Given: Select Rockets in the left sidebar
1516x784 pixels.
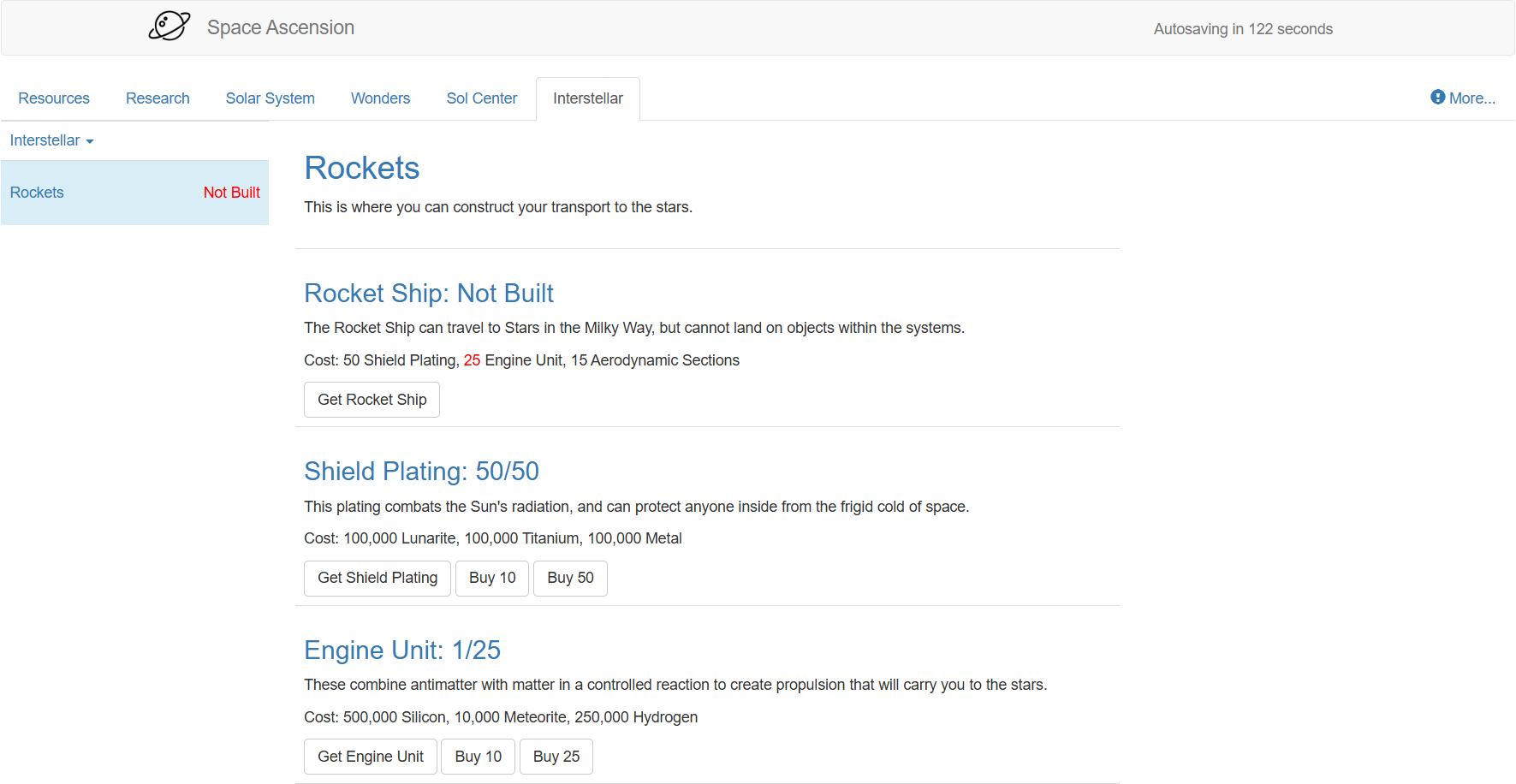Looking at the screenshot, I should tap(37, 193).
